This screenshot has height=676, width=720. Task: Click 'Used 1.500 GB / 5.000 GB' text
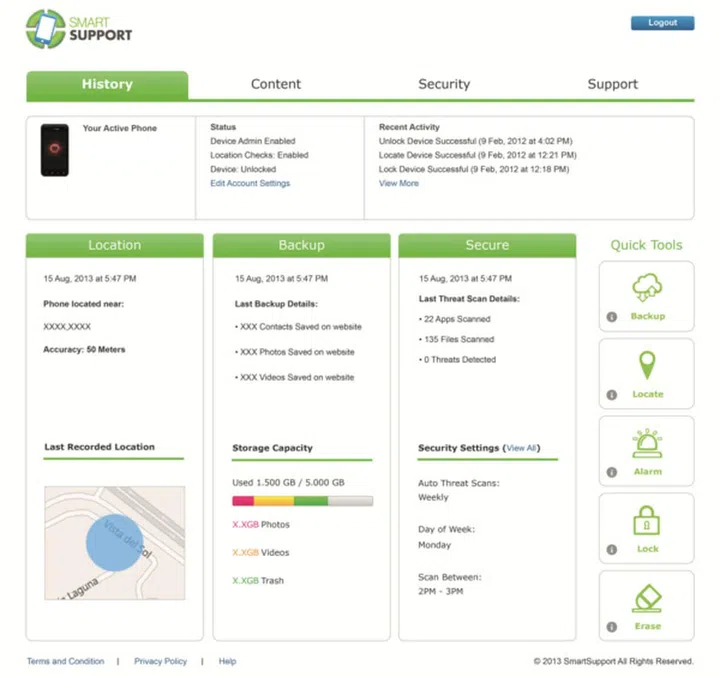(x=288, y=483)
